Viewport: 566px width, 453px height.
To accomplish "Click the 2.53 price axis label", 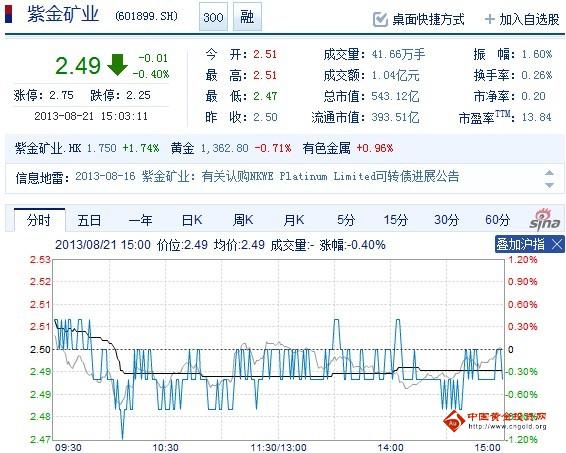I will [x=40, y=260].
